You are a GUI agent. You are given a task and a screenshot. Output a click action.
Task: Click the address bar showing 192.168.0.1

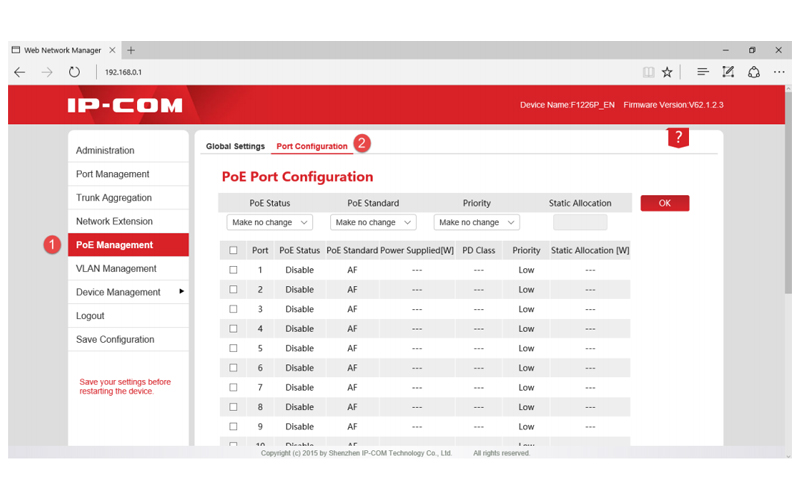point(123,72)
